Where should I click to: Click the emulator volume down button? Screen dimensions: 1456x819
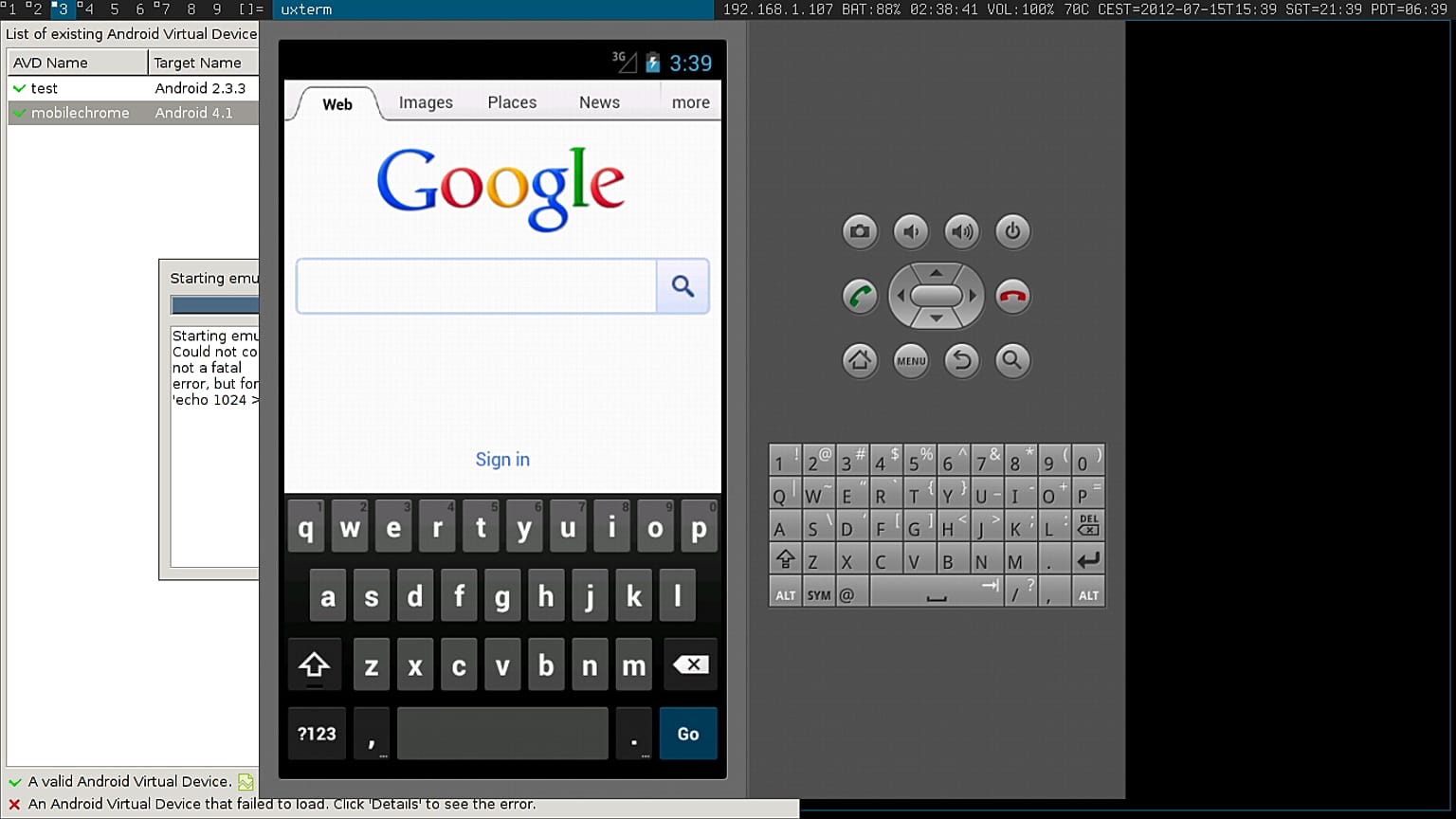pyautogui.click(x=911, y=231)
